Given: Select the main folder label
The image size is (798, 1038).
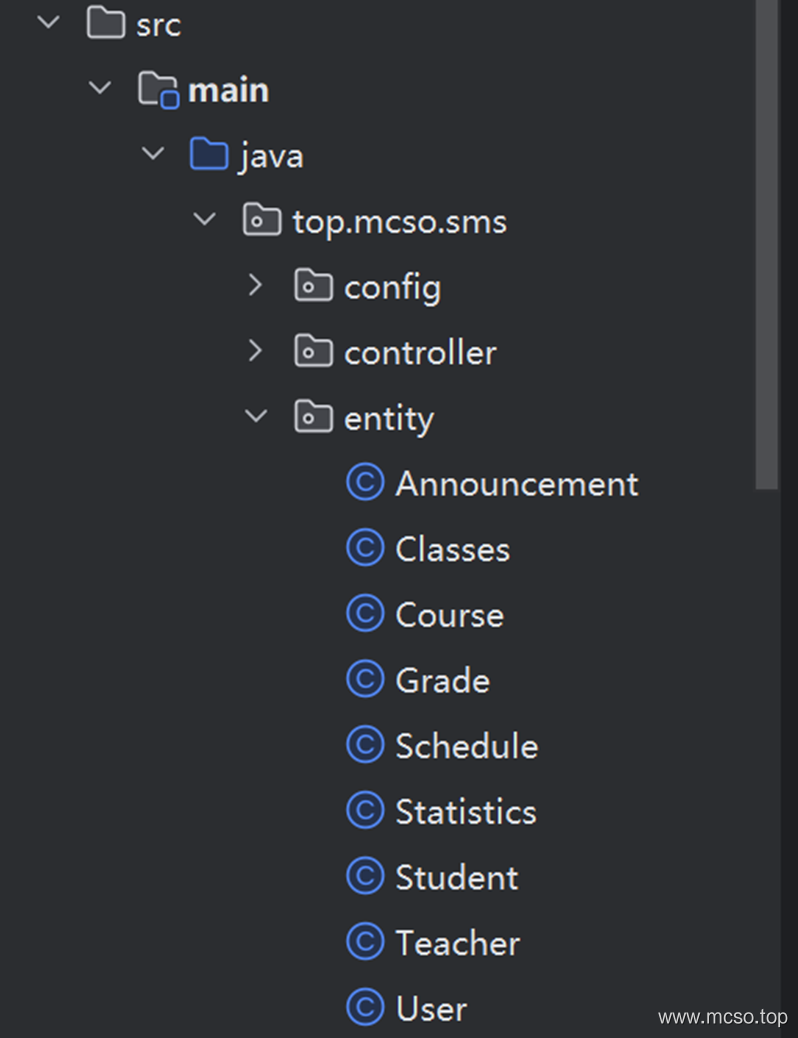Looking at the screenshot, I should (x=228, y=90).
